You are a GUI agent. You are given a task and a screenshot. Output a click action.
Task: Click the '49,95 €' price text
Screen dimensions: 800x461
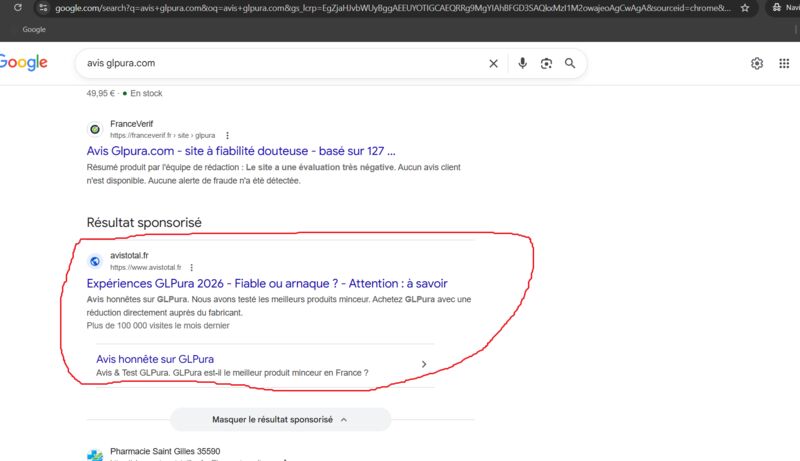coord(101,93)
